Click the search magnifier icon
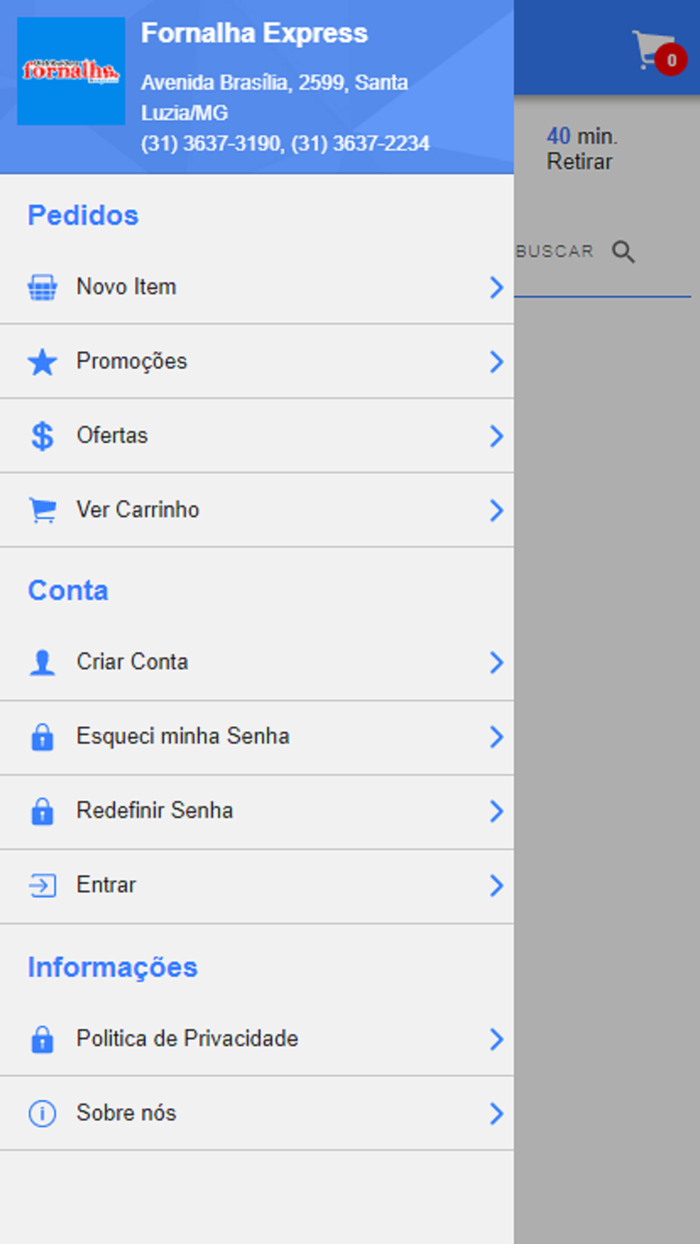 [x=623, y=252]
